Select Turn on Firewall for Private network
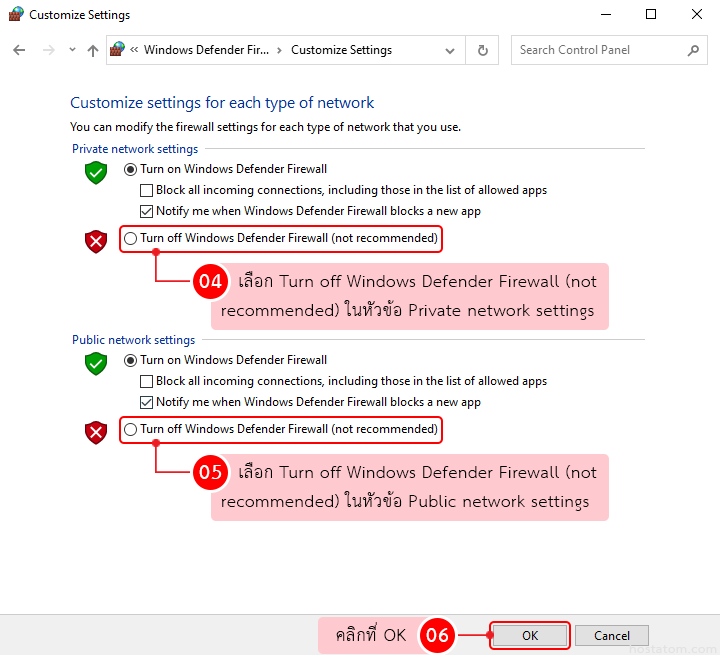Image resolution: width=720 pixels, height=655 pixels. 131,170
